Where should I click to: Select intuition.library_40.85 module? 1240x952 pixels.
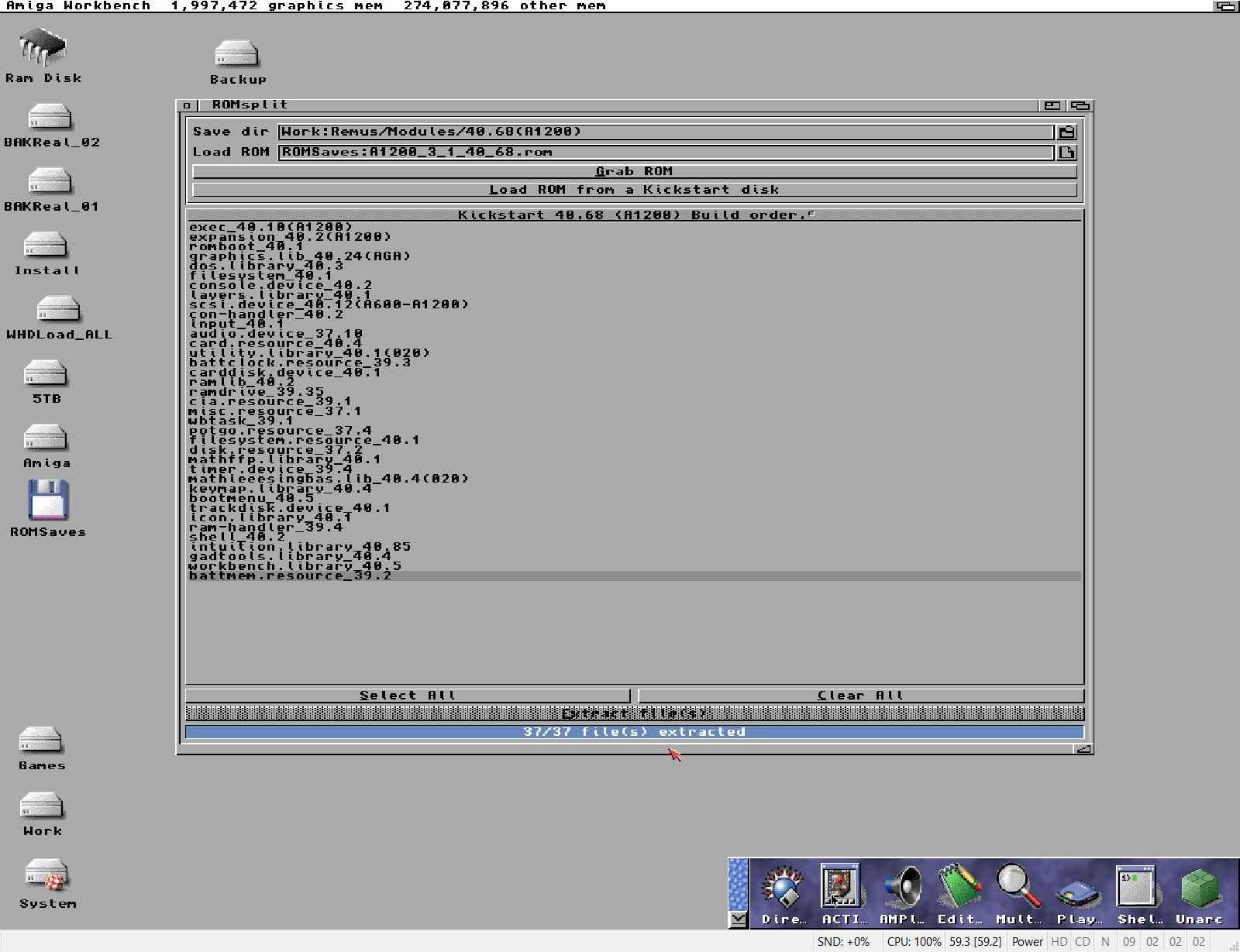tap(635, 547)
